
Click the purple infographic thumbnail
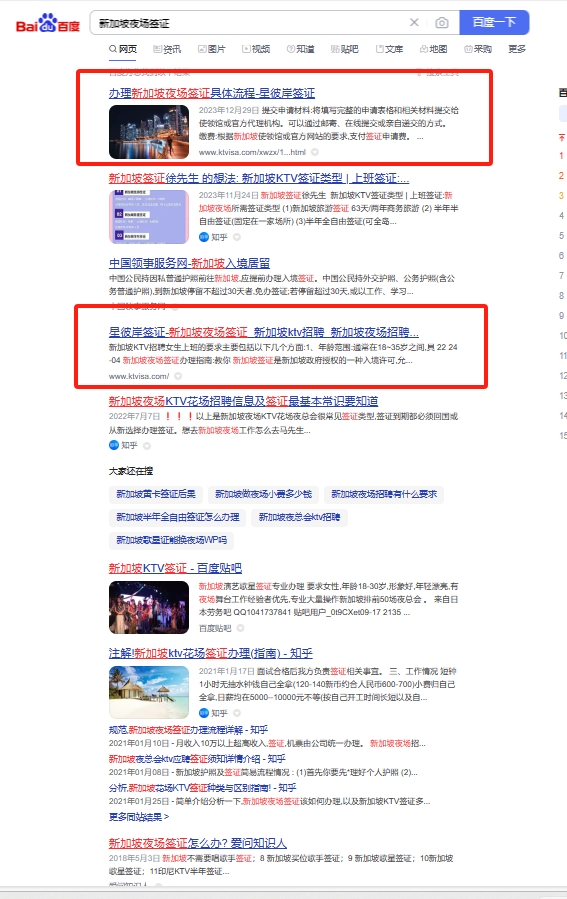coord(149,217)
